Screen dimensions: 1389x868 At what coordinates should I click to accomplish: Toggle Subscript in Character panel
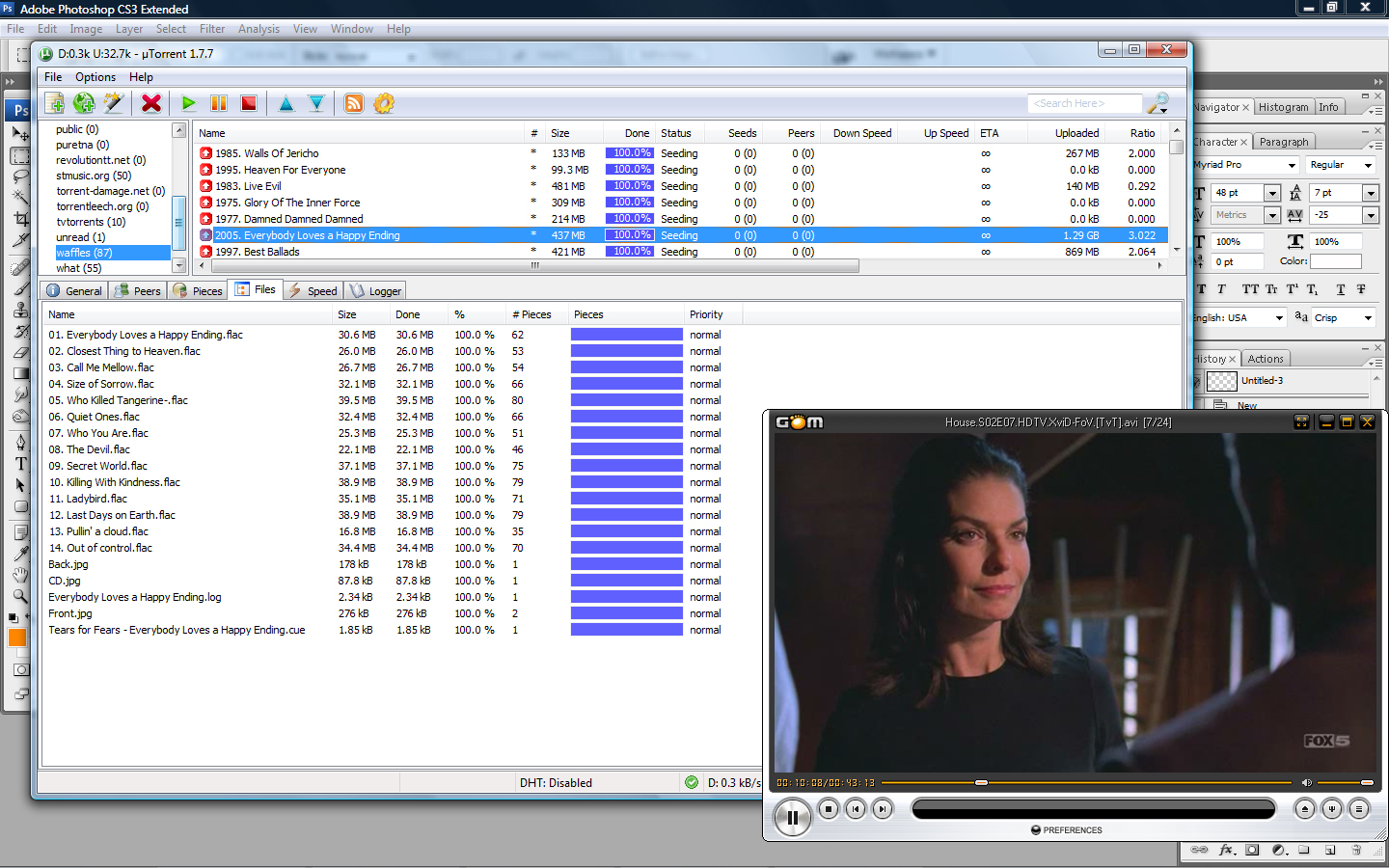[1314, 289]
